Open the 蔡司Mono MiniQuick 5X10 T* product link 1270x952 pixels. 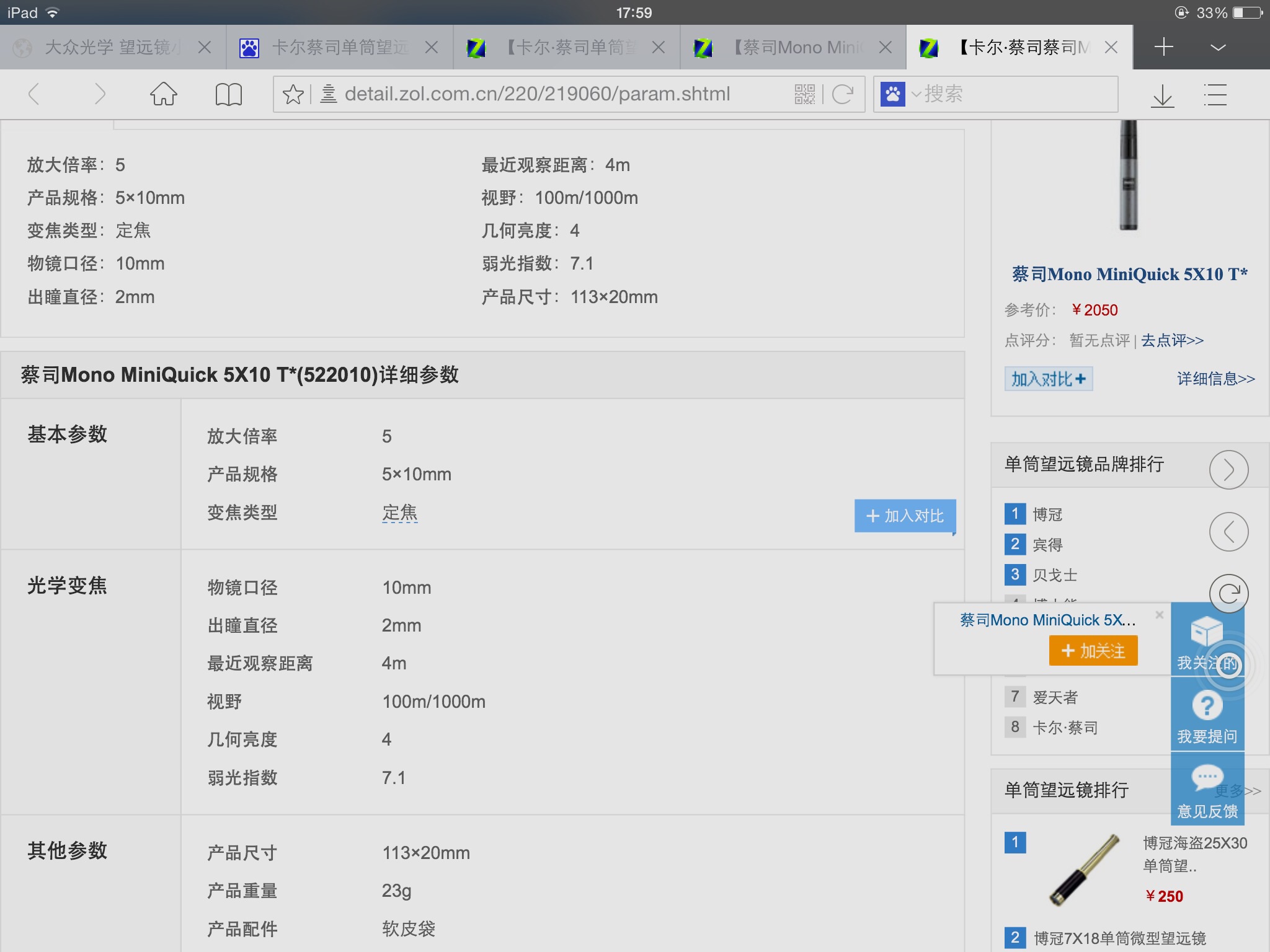point(1129,274)
